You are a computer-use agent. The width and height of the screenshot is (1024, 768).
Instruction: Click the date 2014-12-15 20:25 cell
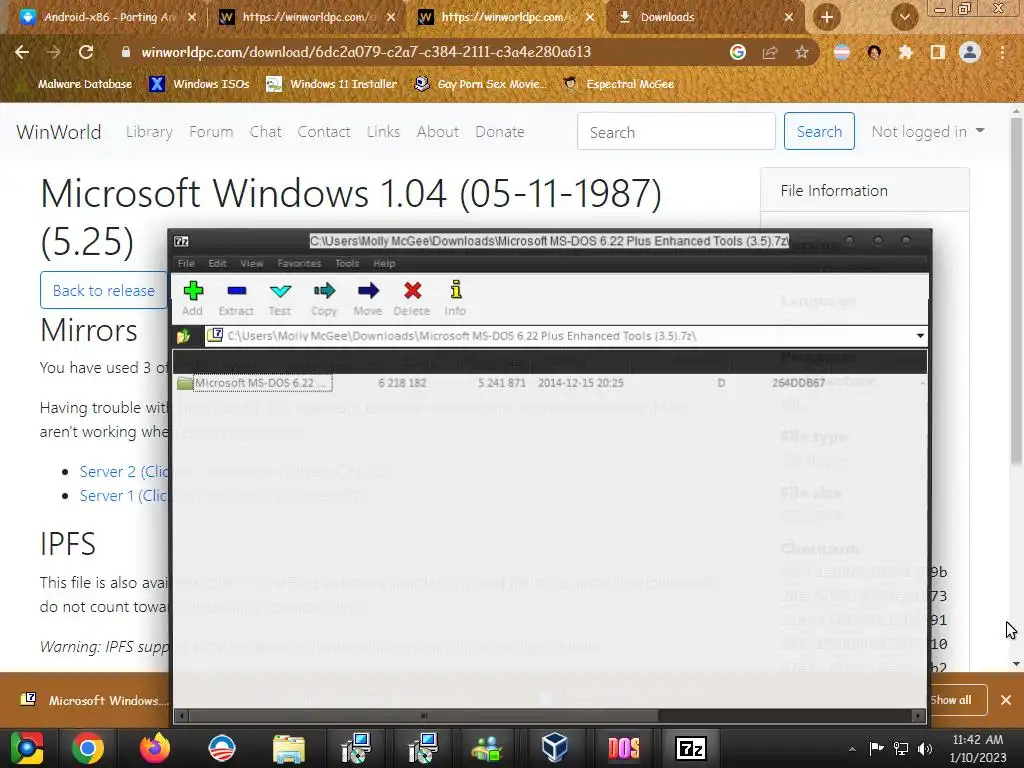point(581,383)
